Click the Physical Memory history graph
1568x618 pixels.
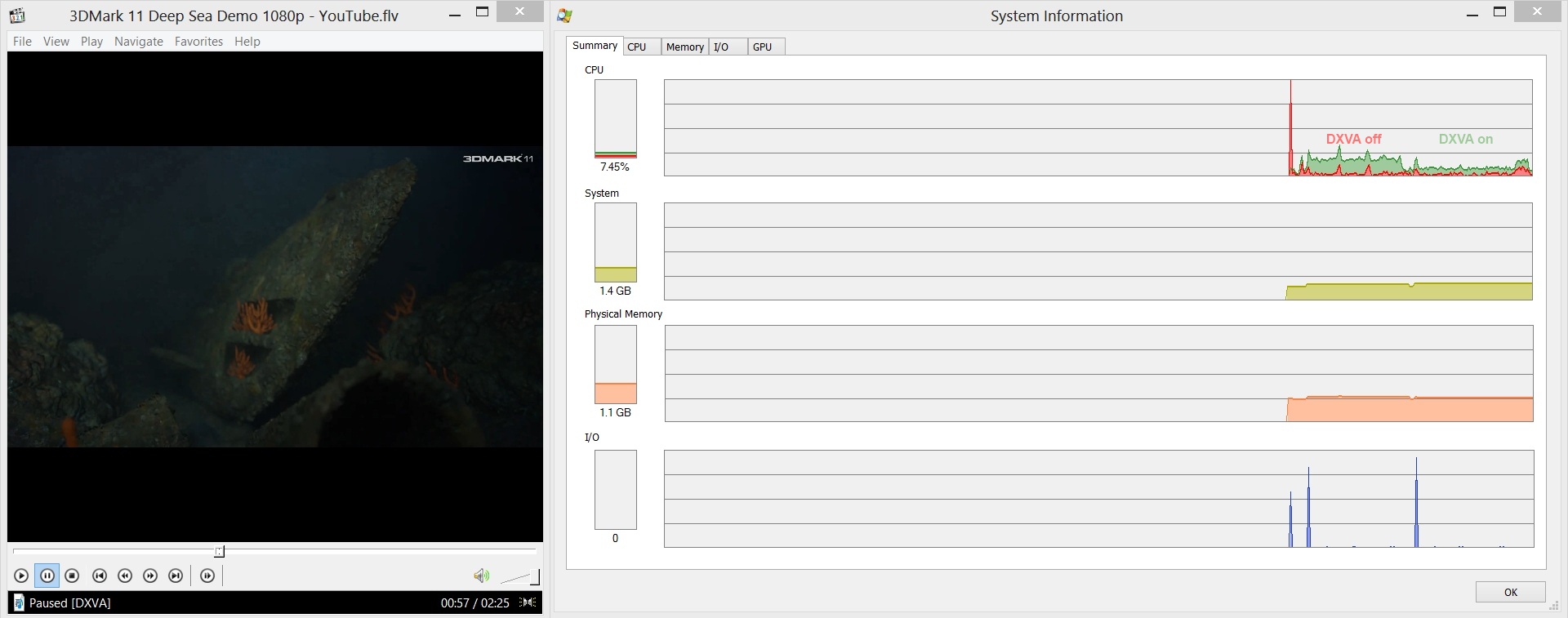[1099, 374]
